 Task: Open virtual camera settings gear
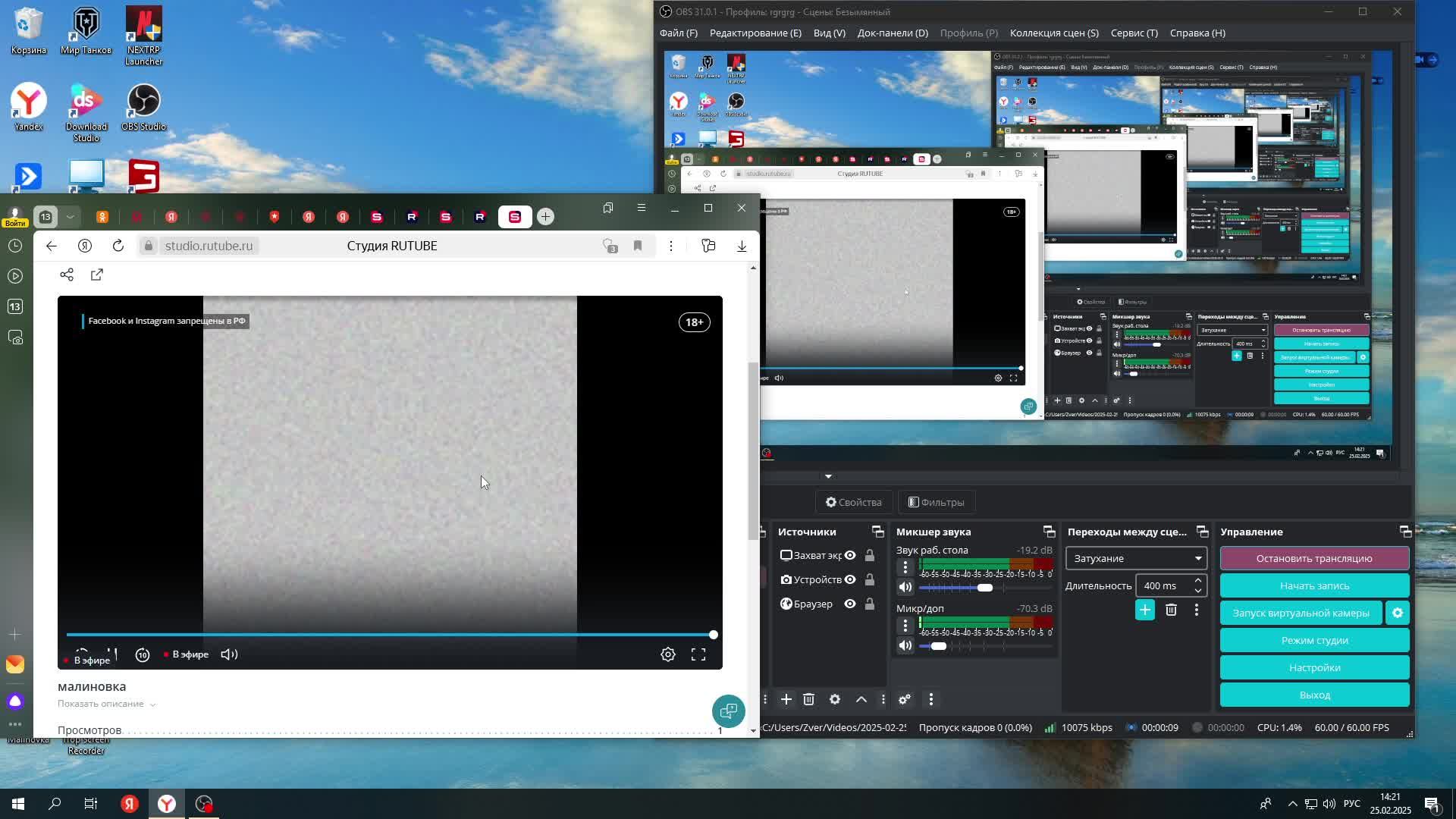pos(1397,613)
